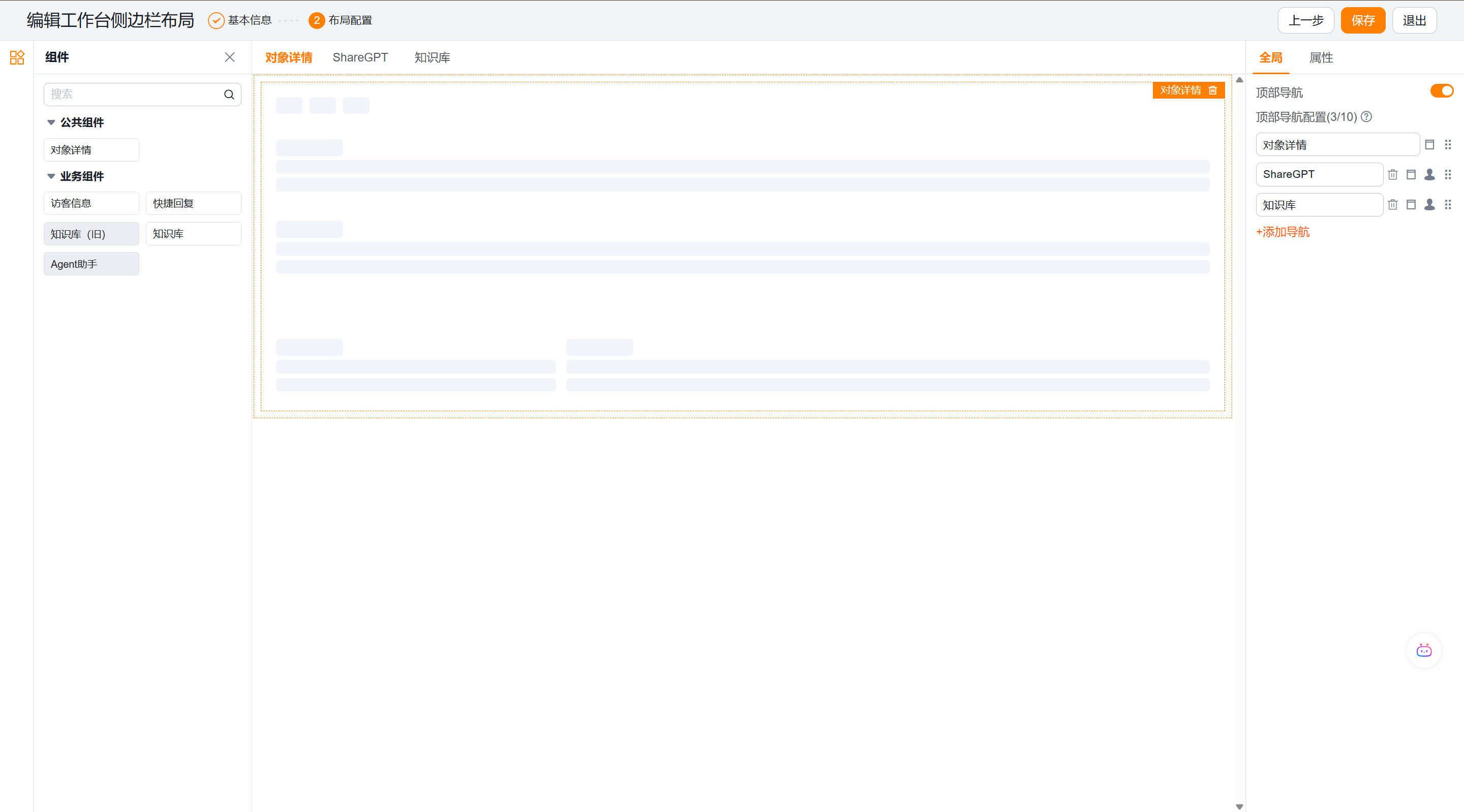This screenshot has height=812, width=1464.
Task: Collapse the 公共组件 section
Action: pyautogui.click(x=51, y=122)
